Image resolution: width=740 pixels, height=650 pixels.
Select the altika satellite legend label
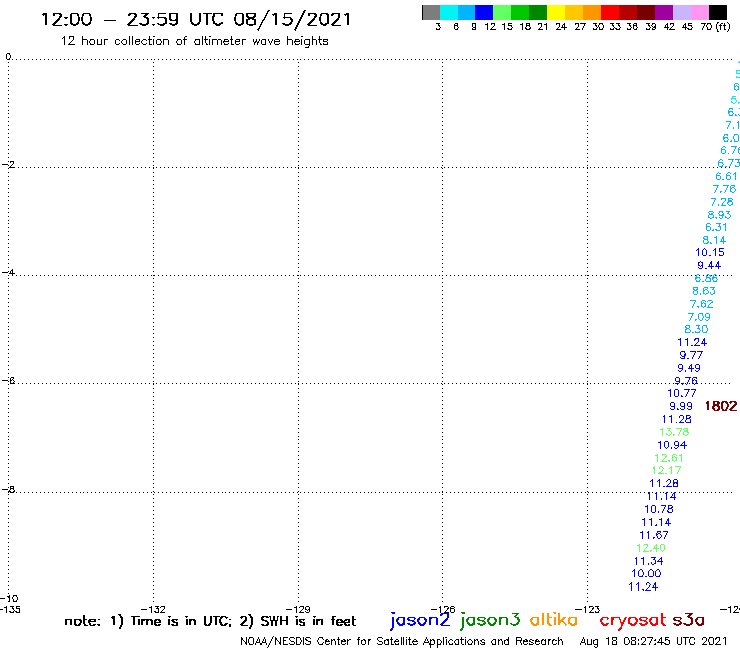coord(554,620)
